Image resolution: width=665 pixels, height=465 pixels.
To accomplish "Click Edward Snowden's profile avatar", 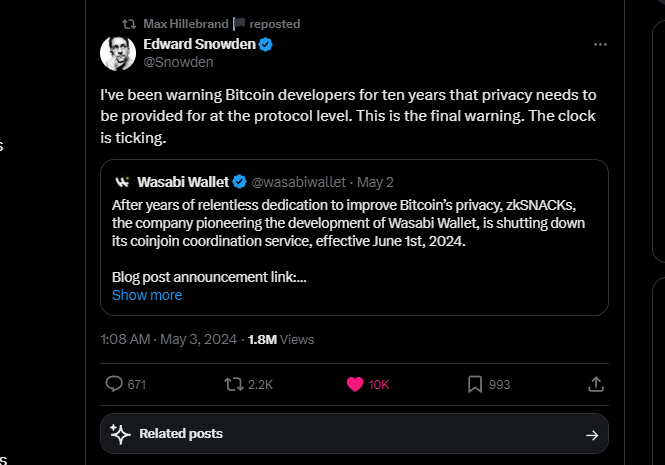I will [118, 53].
